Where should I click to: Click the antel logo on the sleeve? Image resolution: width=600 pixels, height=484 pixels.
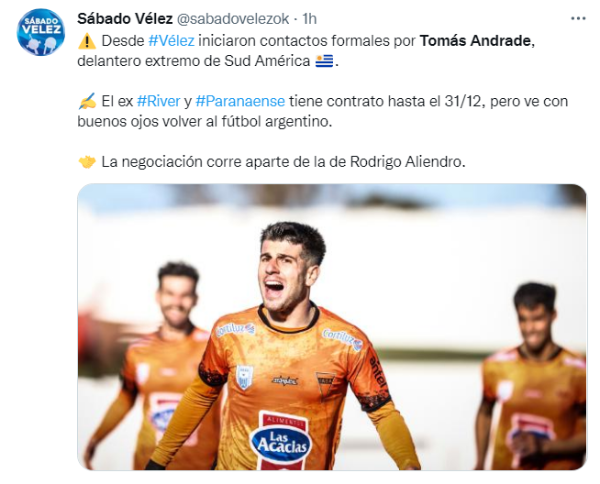378,375
